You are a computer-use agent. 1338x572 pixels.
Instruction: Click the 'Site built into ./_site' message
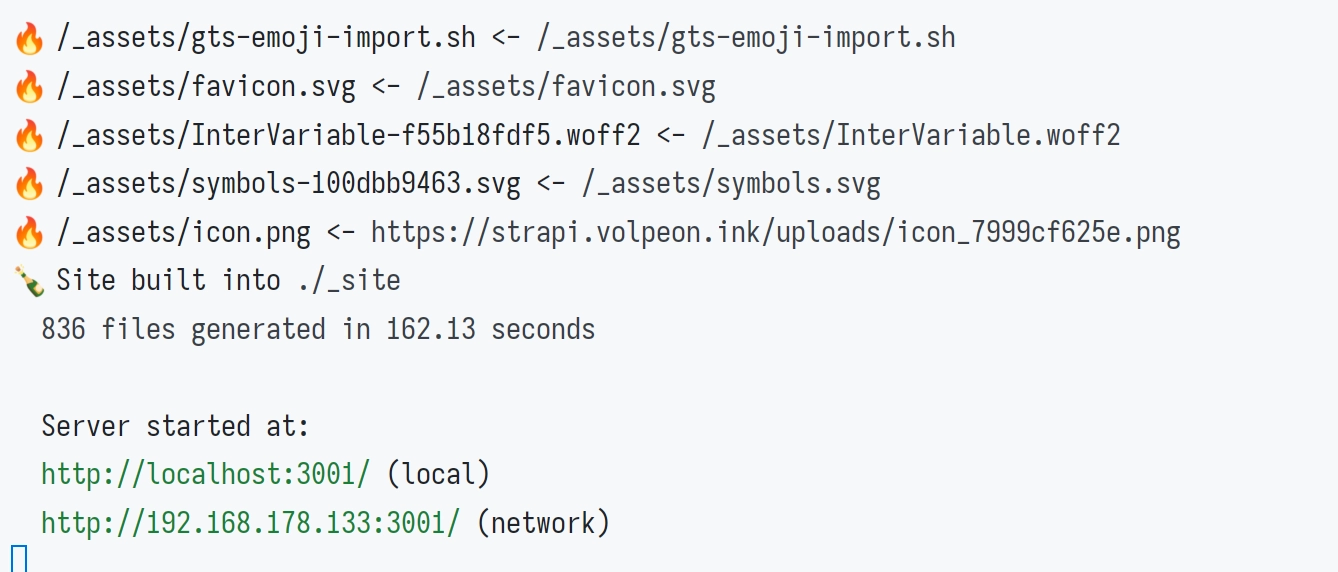pos(228,280)
